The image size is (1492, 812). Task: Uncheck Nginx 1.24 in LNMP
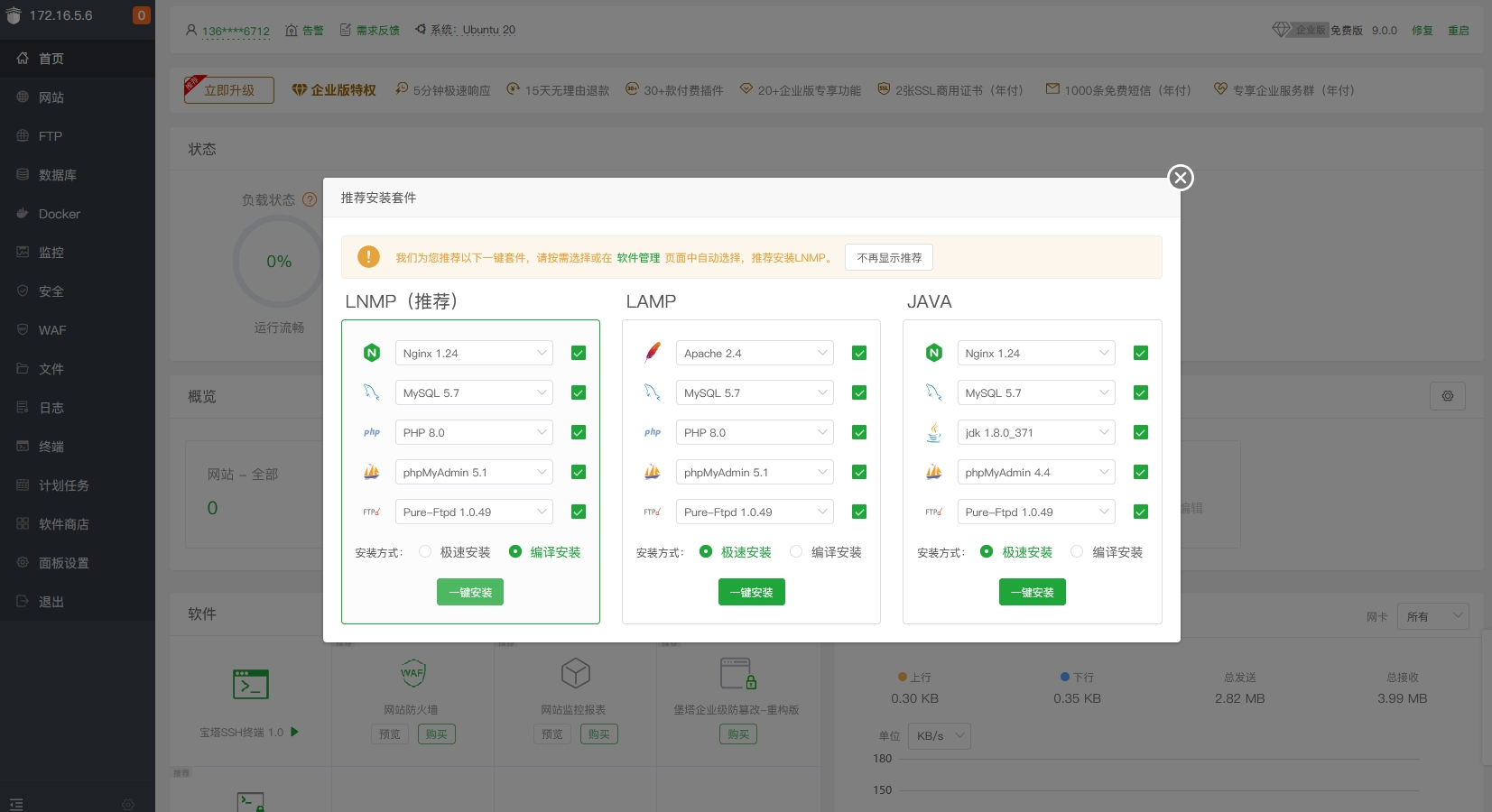coord(579,353)
